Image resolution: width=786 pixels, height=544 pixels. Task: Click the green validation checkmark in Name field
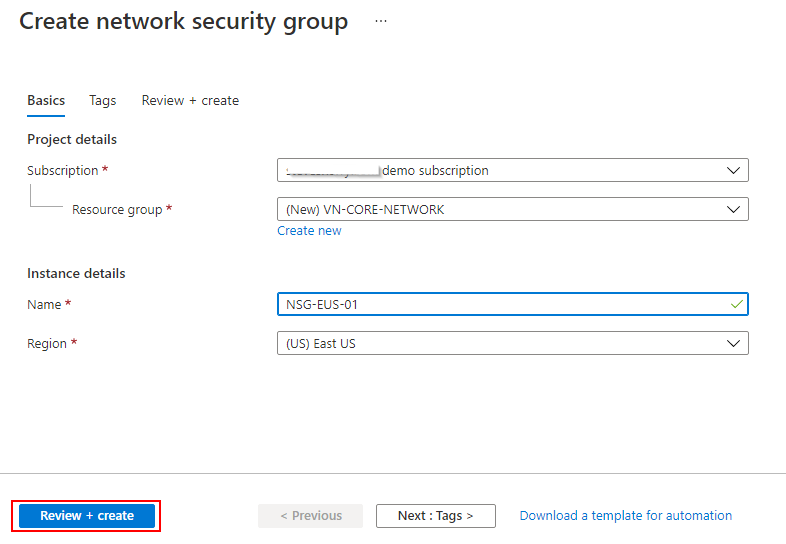(x=736, y=304)
